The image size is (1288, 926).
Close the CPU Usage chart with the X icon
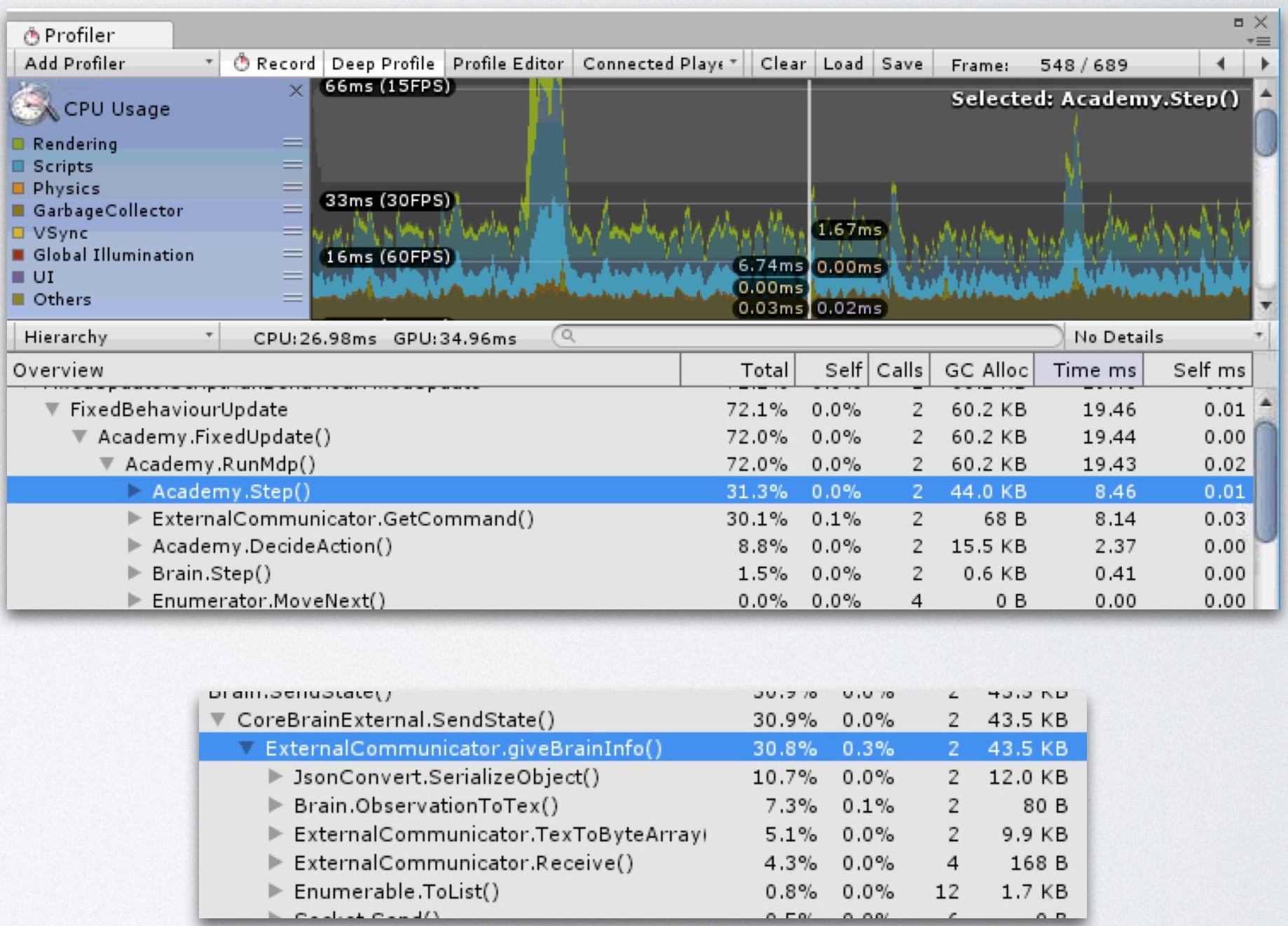(297, 91)
